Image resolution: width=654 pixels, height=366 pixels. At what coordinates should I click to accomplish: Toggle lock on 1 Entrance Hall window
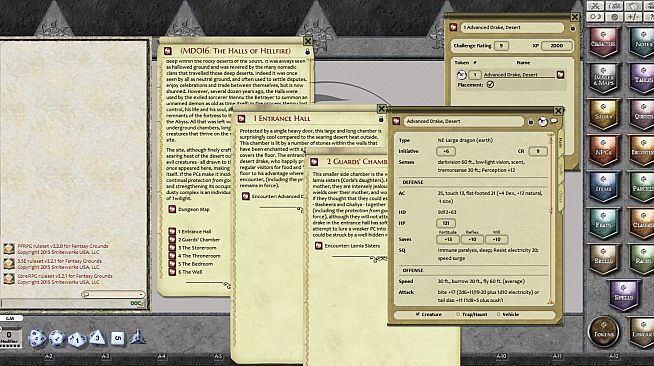(381, 119)
